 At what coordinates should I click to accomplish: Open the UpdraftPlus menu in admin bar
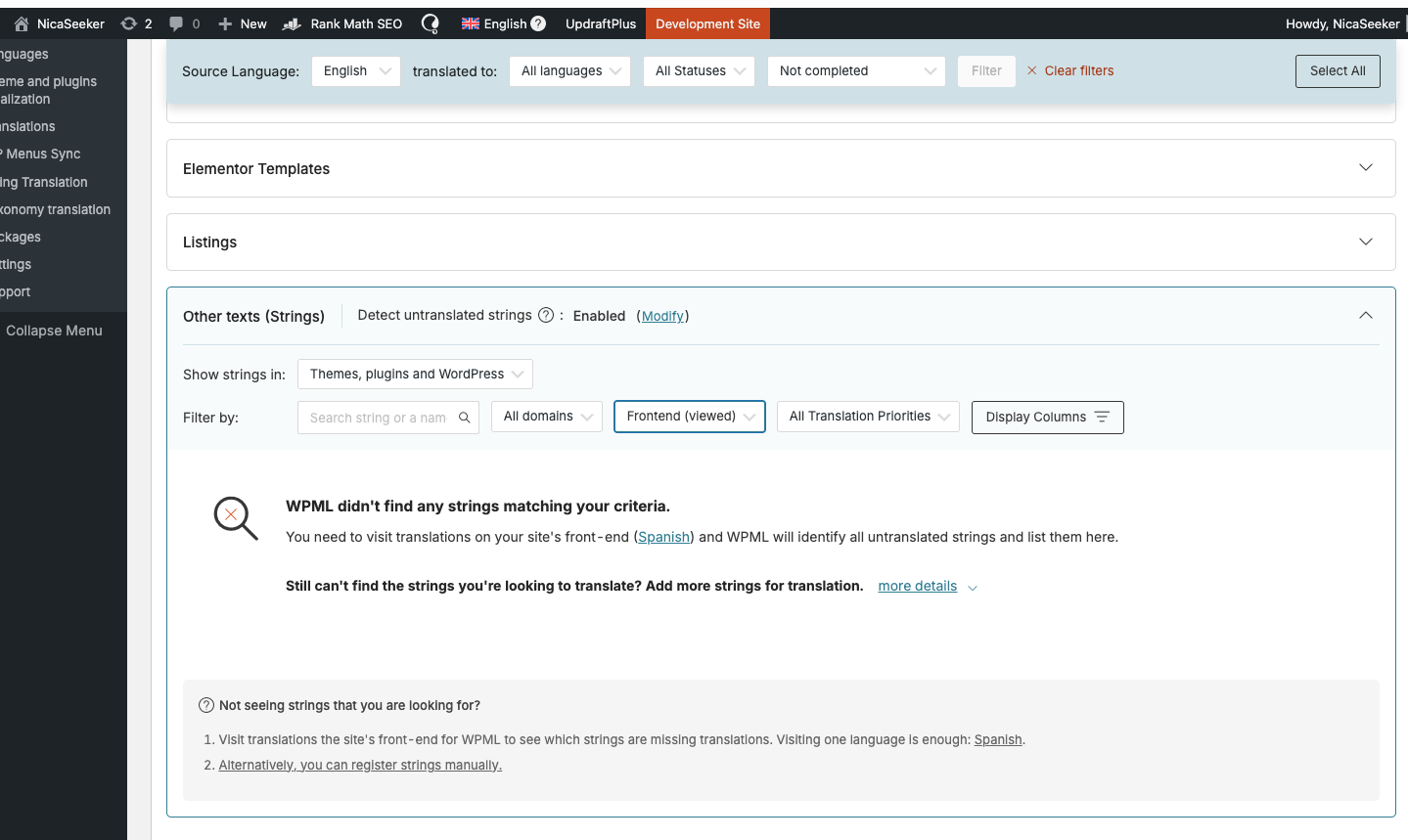click(600, 23)
